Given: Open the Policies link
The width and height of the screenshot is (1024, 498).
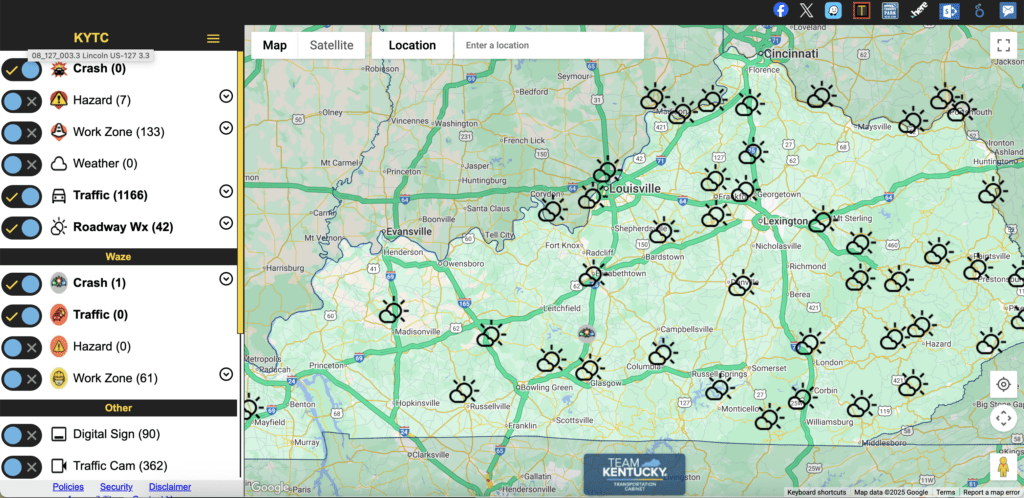Looking at the screenshot, I should [69, 487].
